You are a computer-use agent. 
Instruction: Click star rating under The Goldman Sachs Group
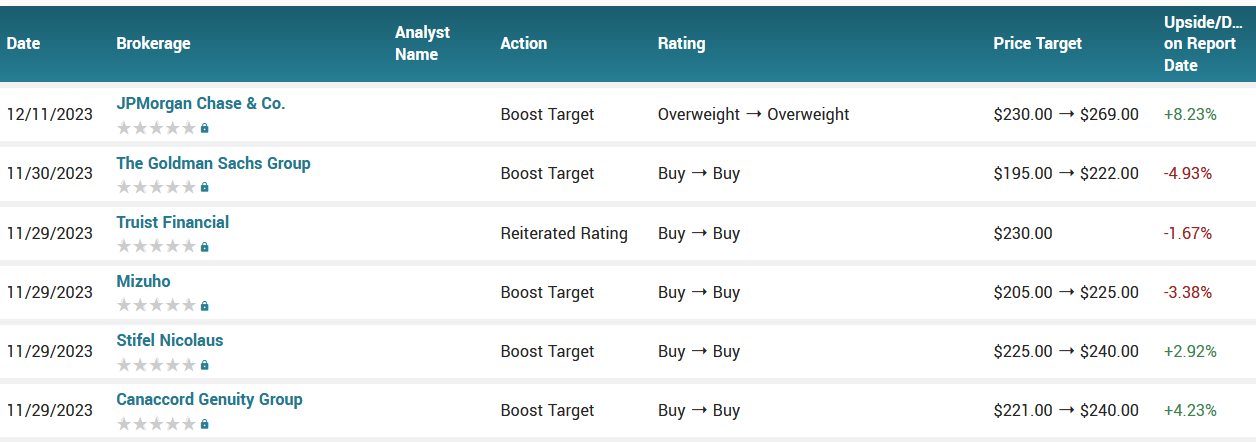[x=156, y=187]
